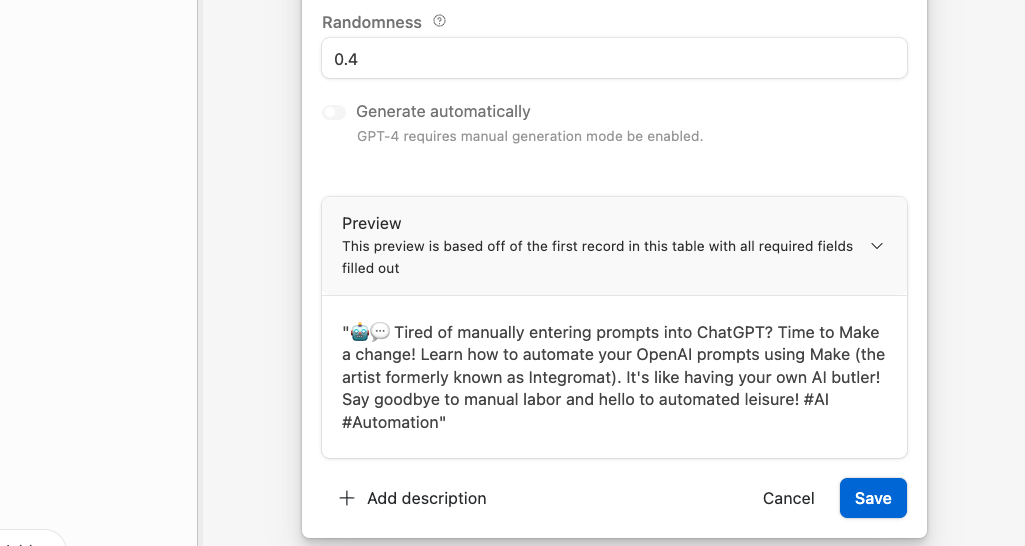Click the #AI hashtag in the preview
The image size is (1025, 546).
click(x=815, y=400)
